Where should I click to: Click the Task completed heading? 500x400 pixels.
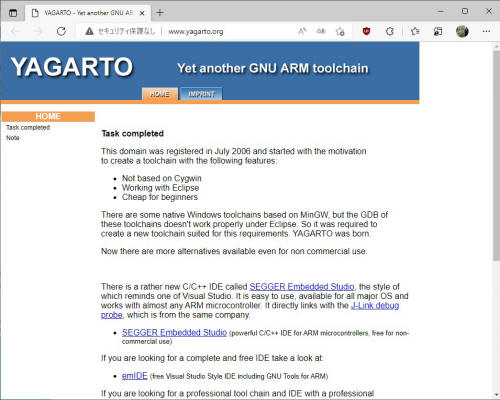(x=132, y=134)
